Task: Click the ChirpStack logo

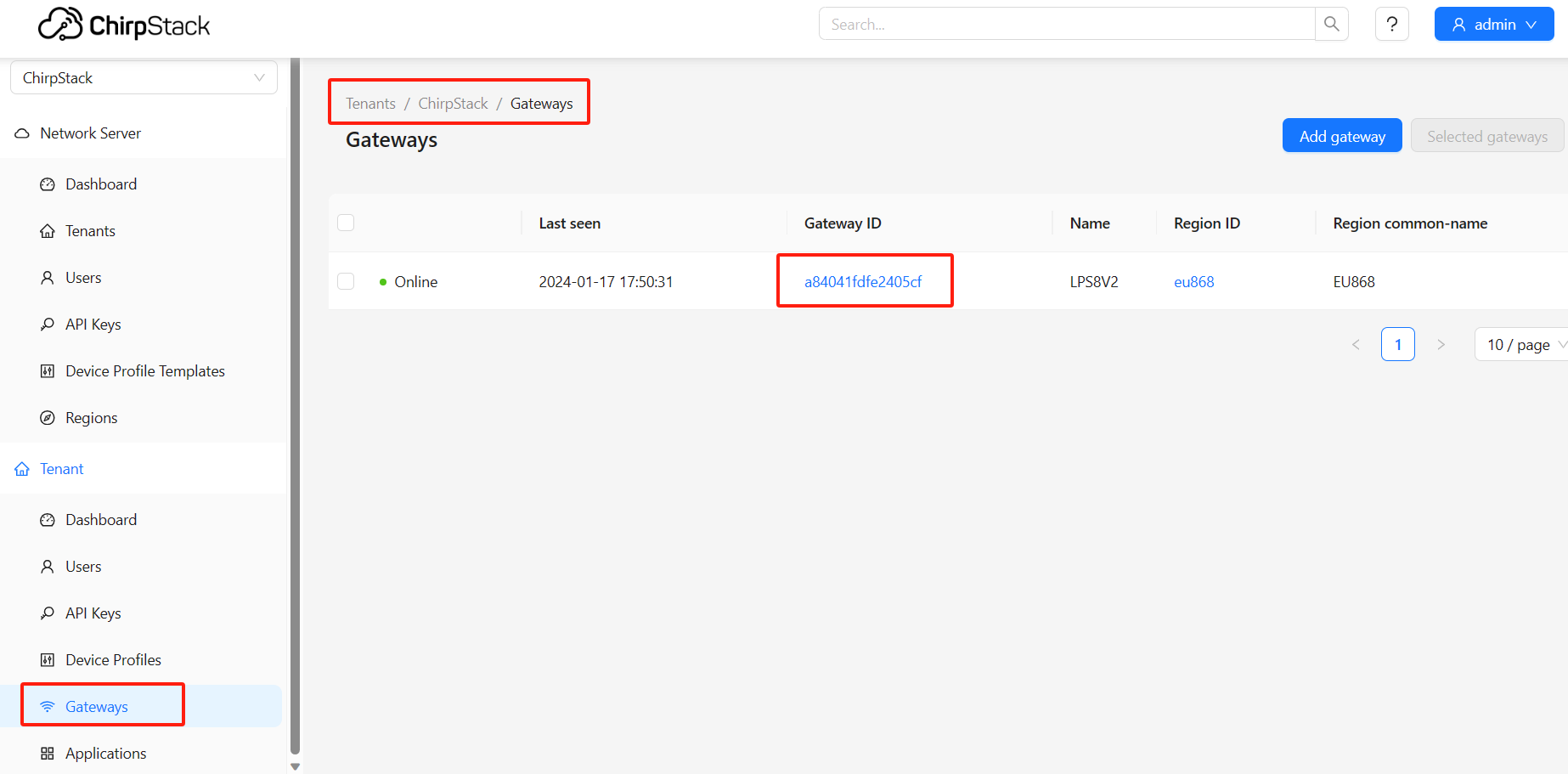Action: click(x=124, y=25)
